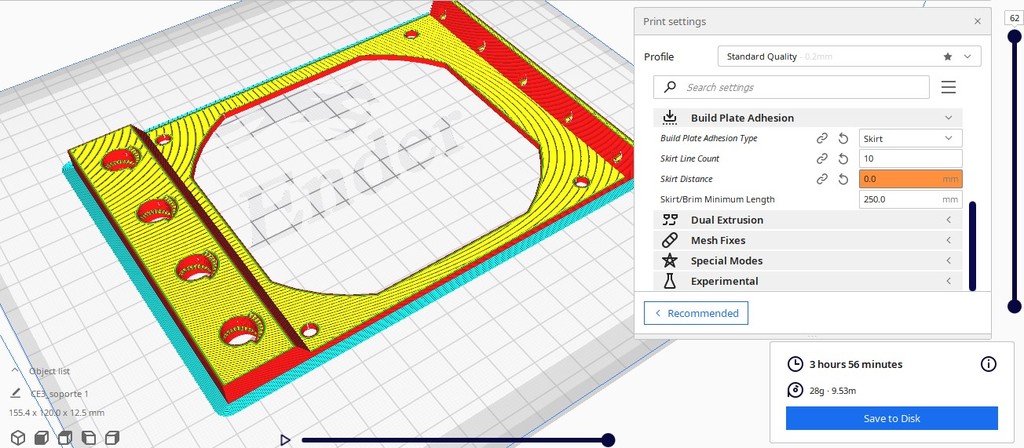The image size is (1024, 448).
Task: Click the Mesh Fixes bandage icon
Action: [669, 240]
